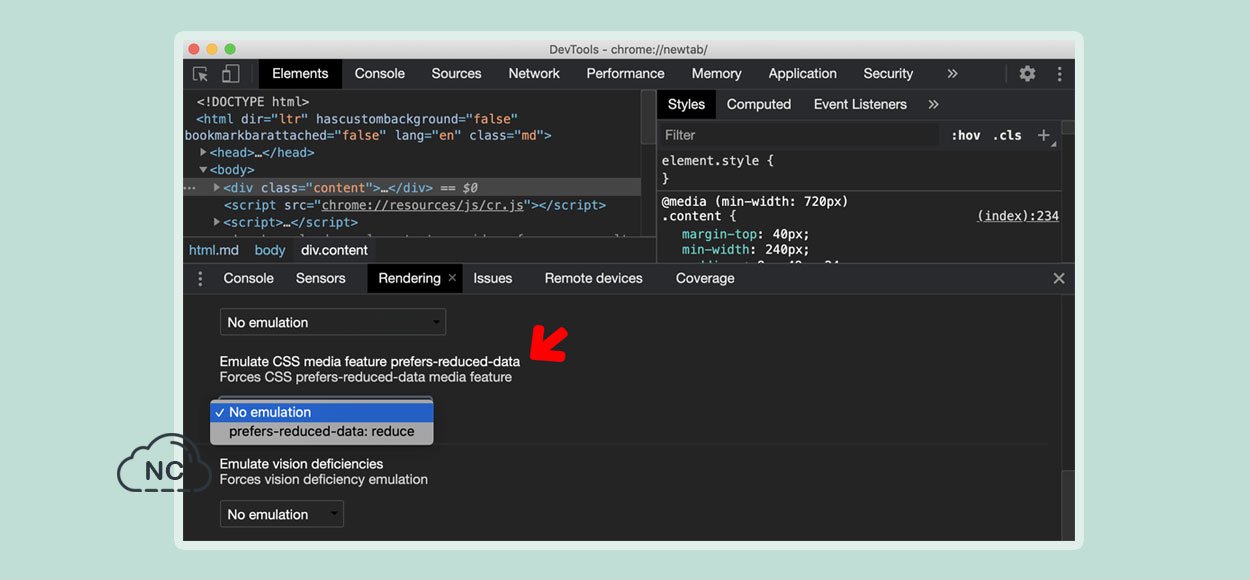This screenshot has height=580, width=1250.
Task: Toggle :hov element state
Action: (x=965, y=135)
